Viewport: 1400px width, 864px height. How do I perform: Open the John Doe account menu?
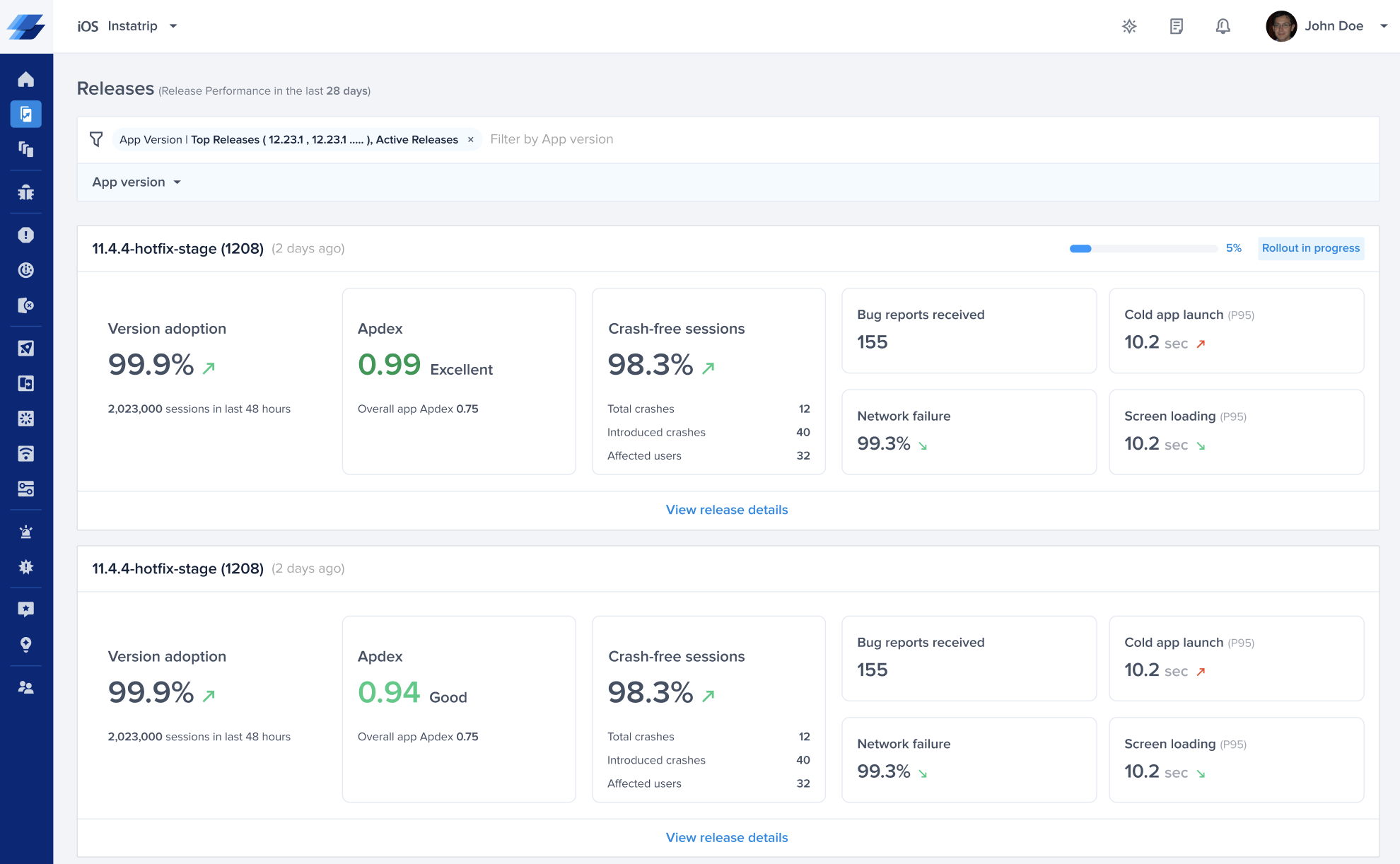[x=1326, y=26]
